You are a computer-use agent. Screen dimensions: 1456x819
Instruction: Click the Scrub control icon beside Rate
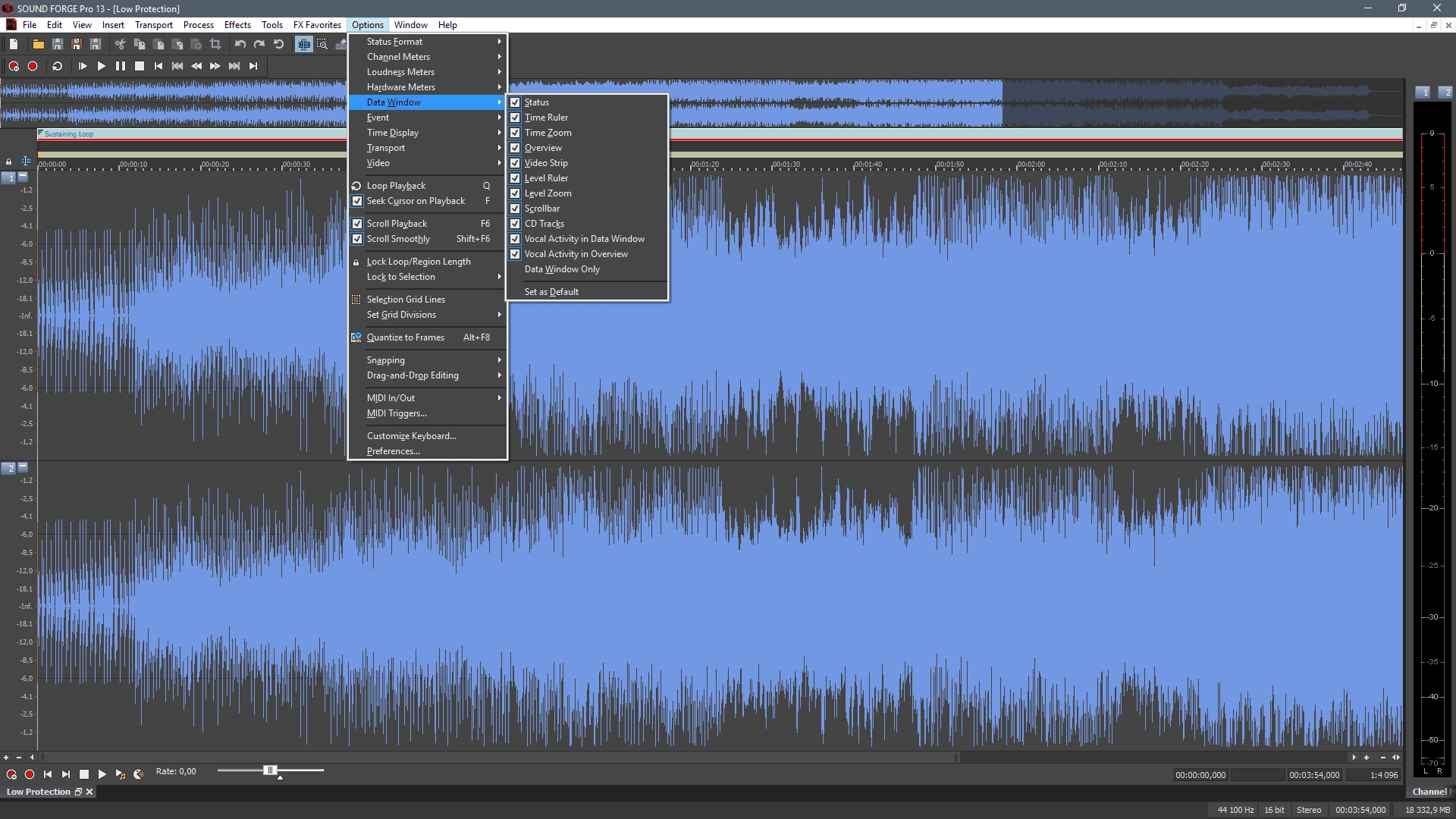(139, 774)
